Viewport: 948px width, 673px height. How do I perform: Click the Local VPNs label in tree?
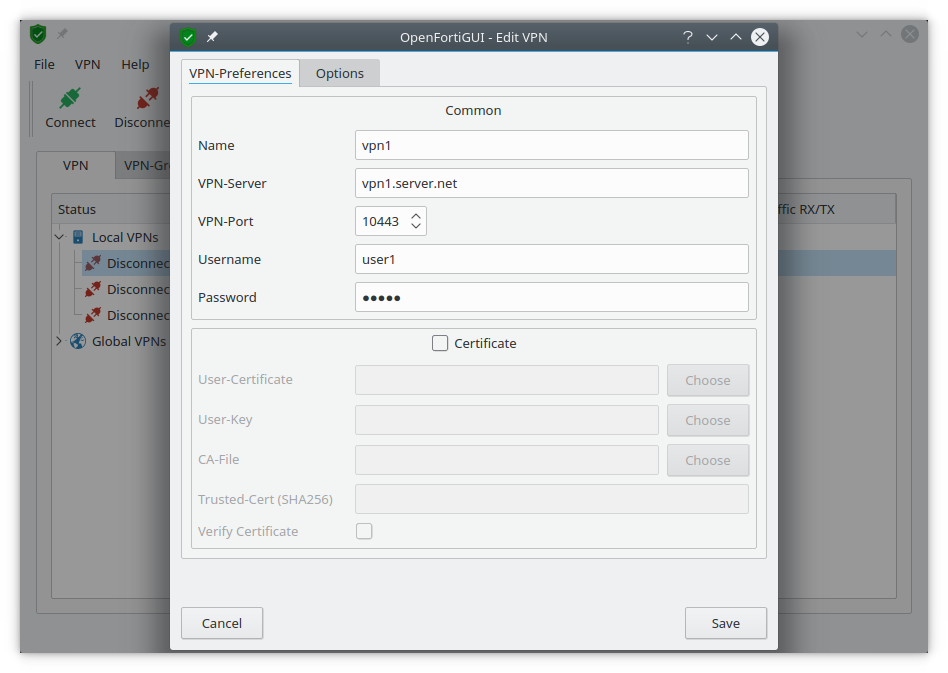coord(125,237)
